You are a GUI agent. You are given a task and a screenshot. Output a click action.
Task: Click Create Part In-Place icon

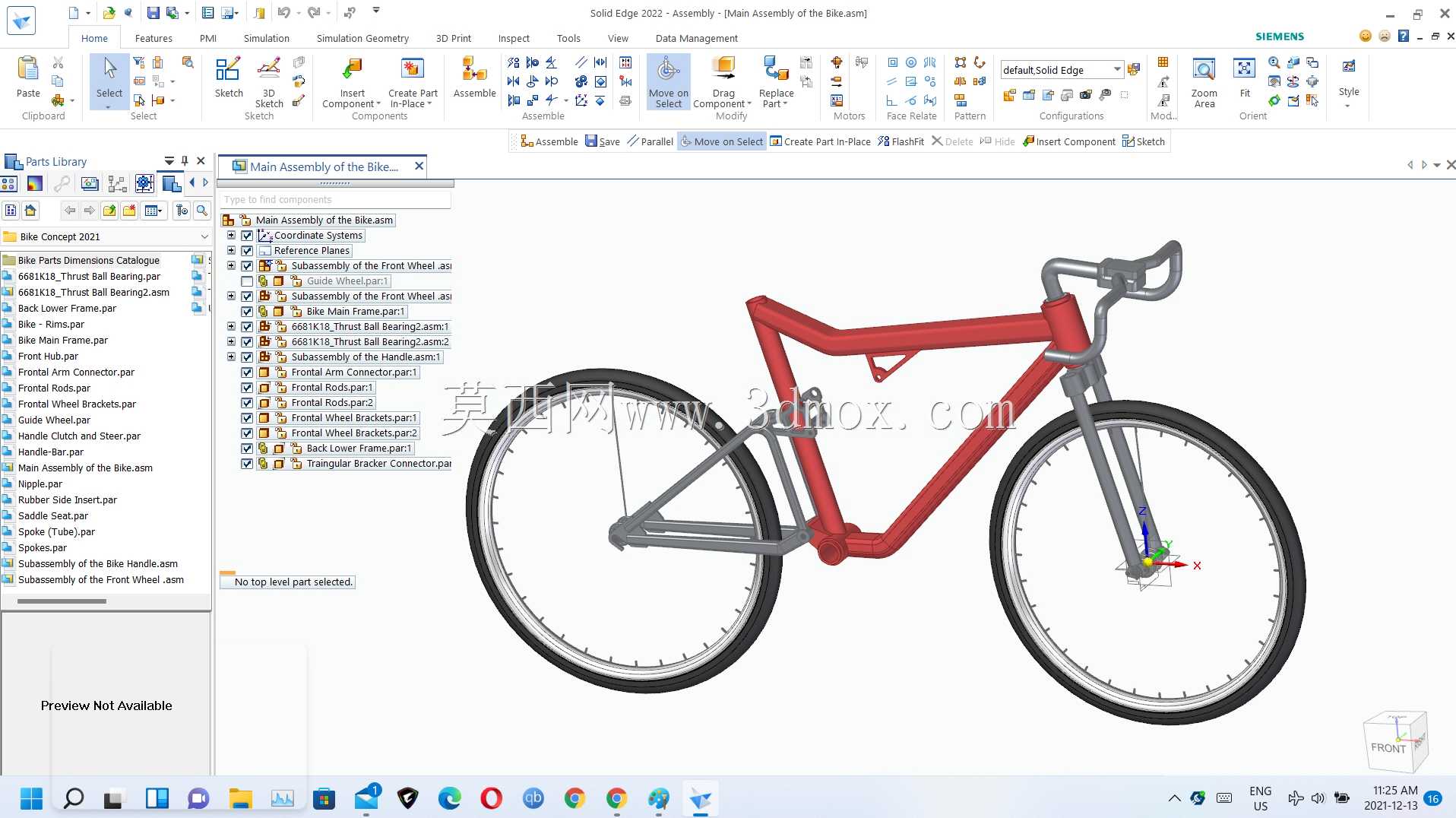[x=413, y=70]
